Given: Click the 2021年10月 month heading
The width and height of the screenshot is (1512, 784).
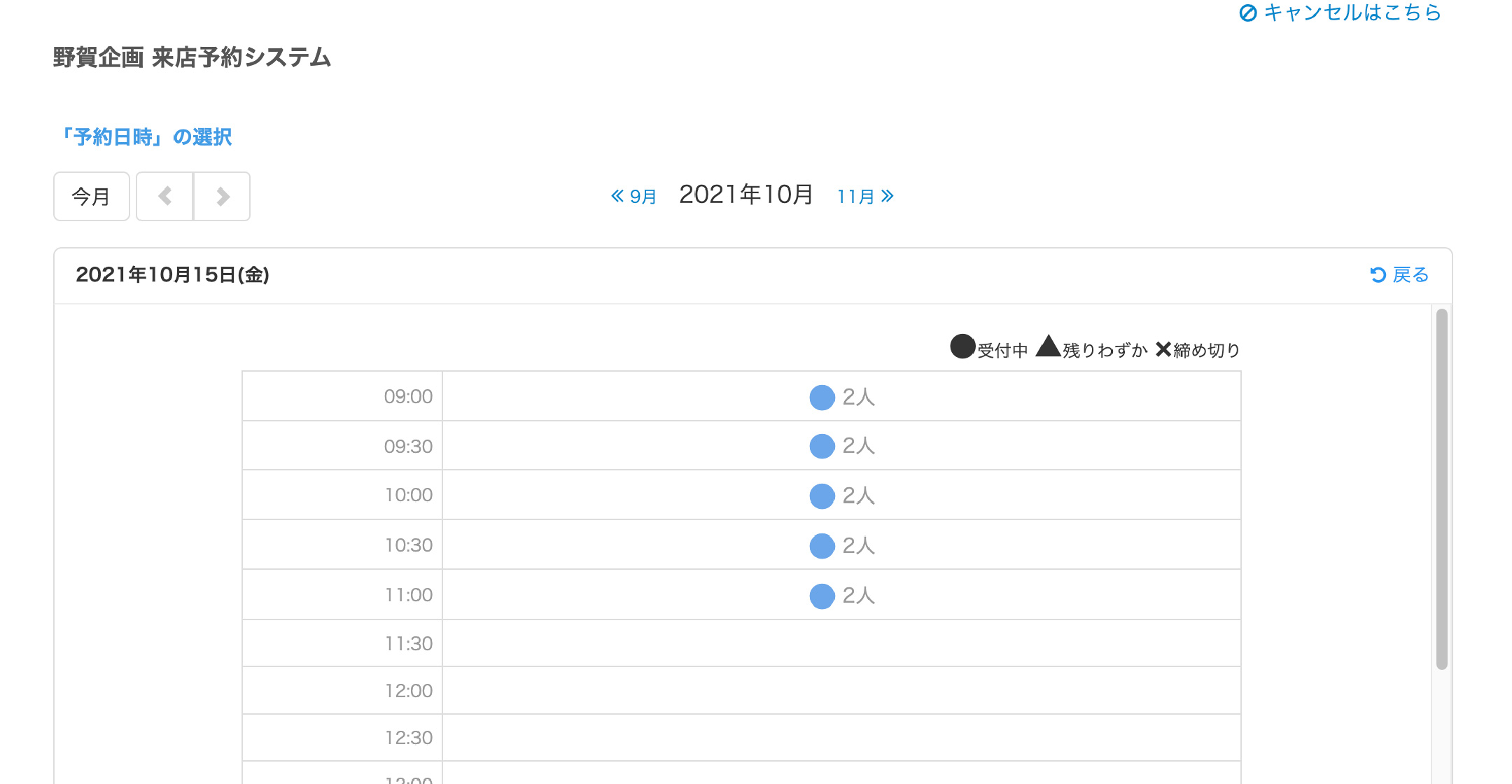Looking at the screenshot, I should click(x=746, y=195).
